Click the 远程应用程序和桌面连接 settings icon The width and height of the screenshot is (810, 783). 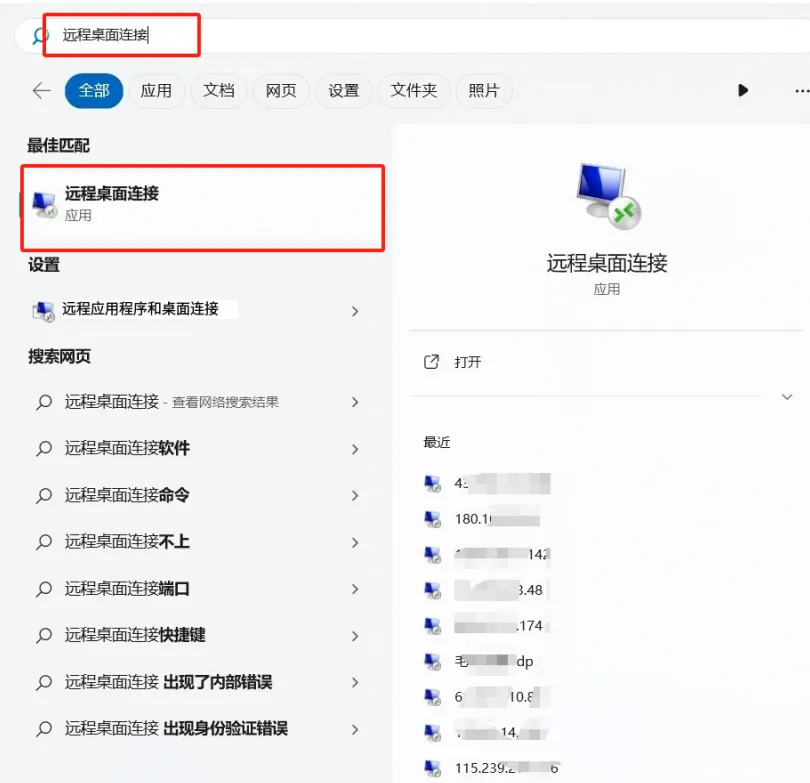click(43, 311)
